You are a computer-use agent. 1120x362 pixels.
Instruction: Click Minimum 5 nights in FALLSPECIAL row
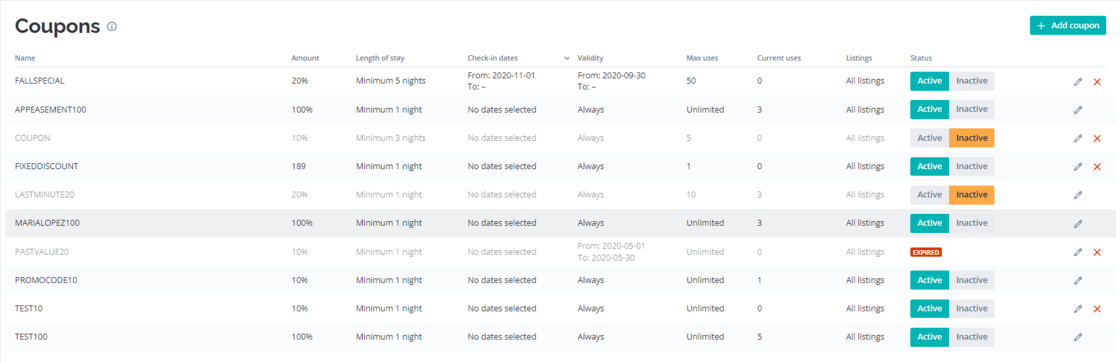391,81
